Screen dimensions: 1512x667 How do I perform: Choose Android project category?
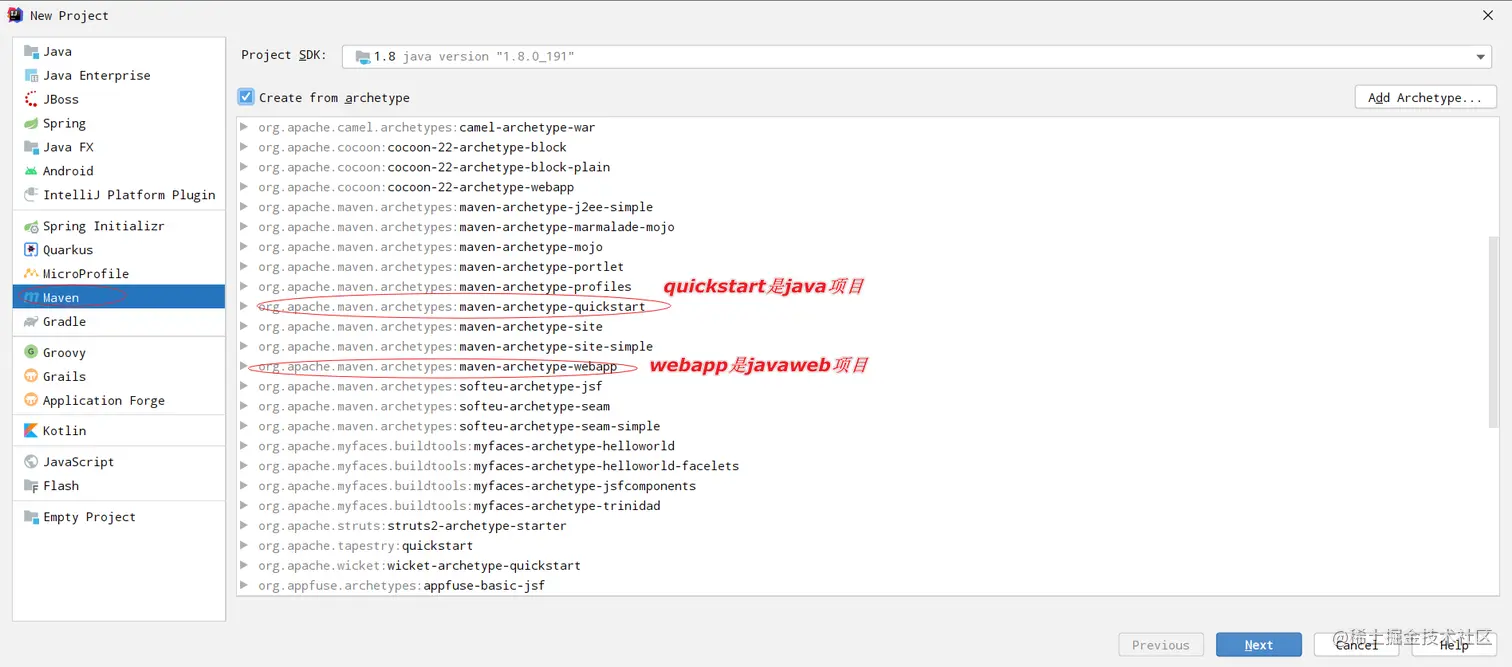pos(119,171)
